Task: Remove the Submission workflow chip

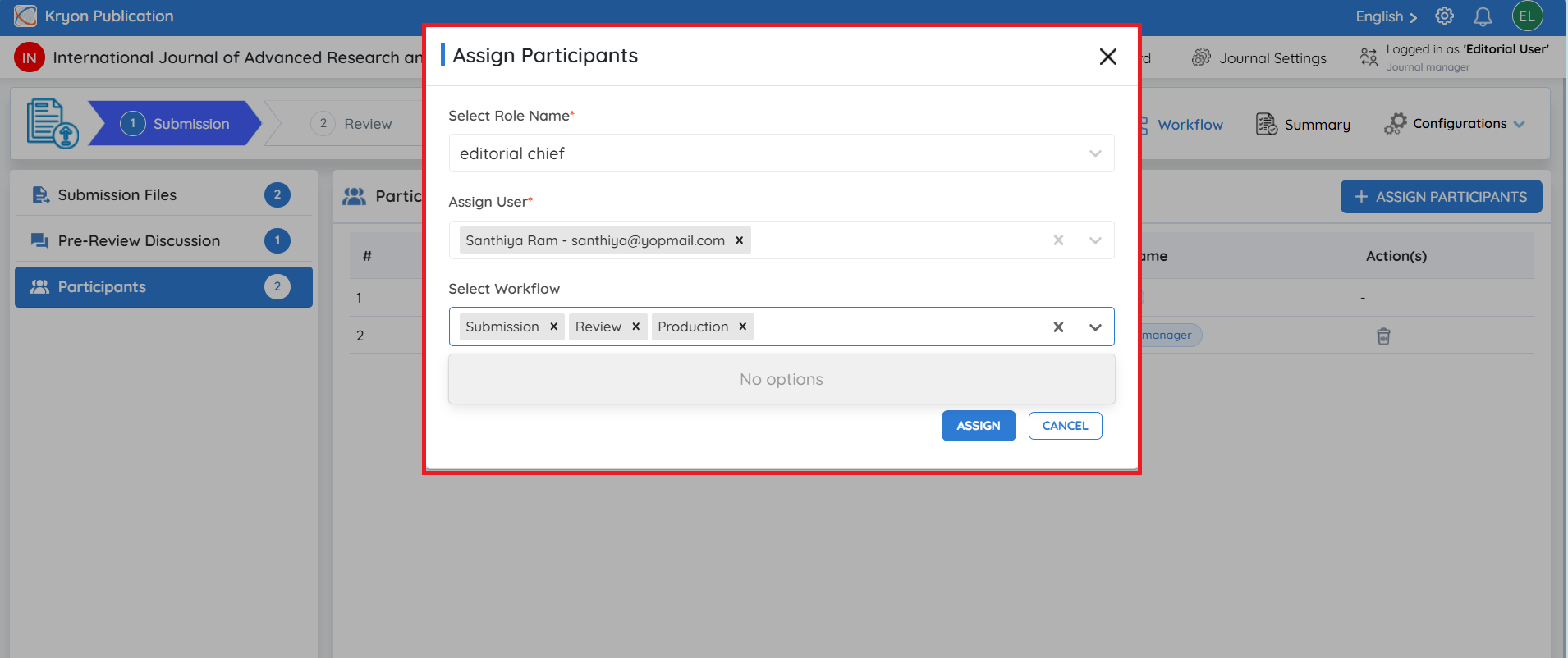Action: (553, 327)
